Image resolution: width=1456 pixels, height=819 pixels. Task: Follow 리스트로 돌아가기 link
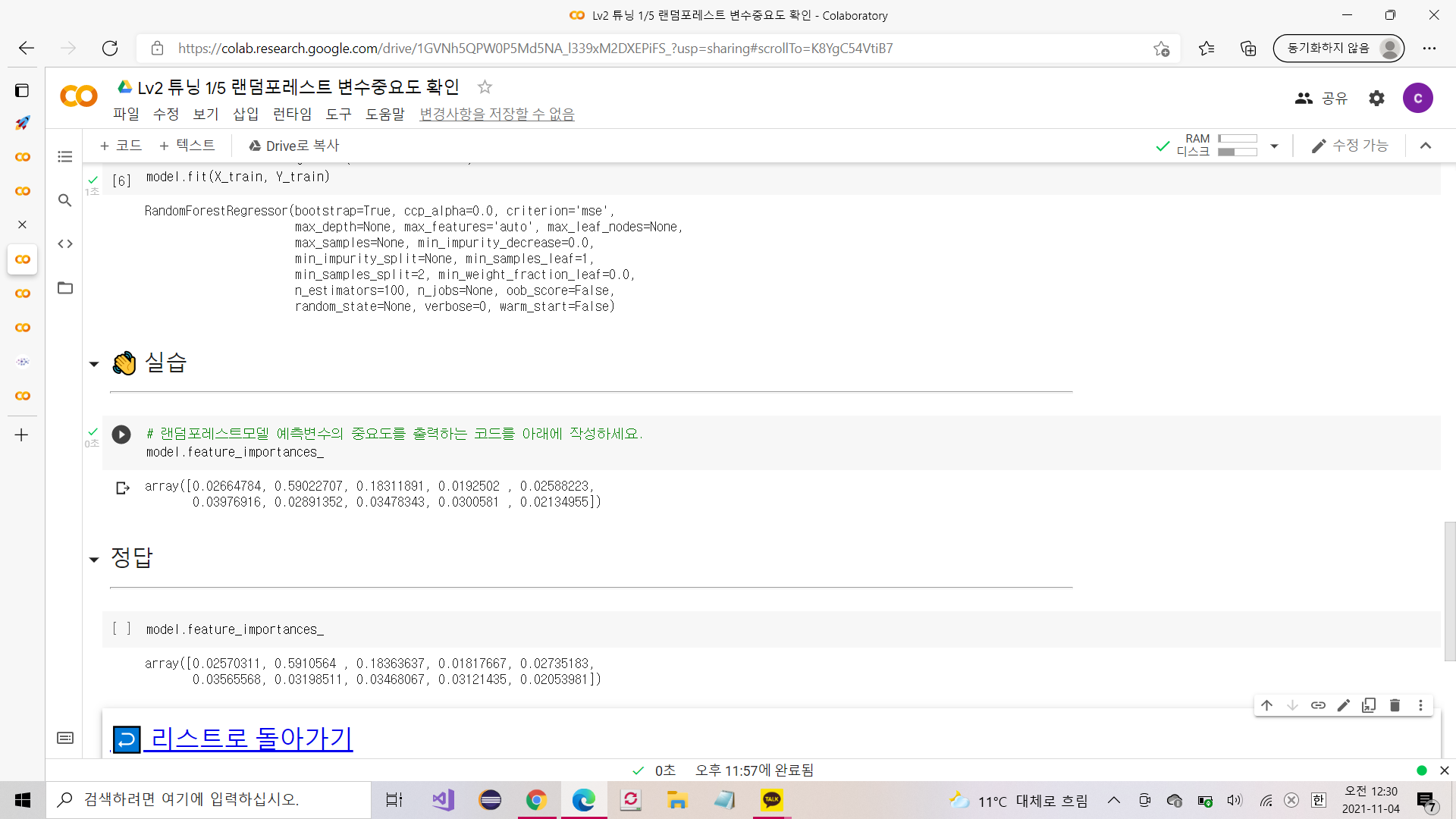251,738
